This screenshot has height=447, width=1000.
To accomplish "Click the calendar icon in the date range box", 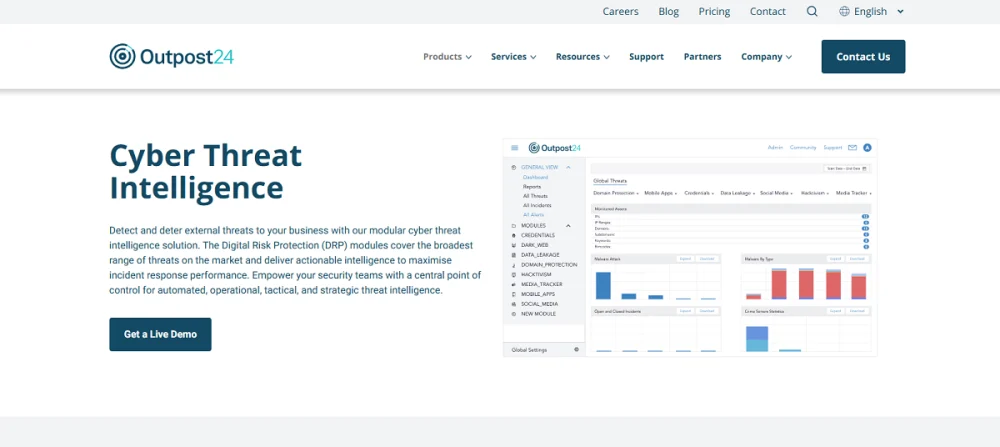I will [864, 169].
